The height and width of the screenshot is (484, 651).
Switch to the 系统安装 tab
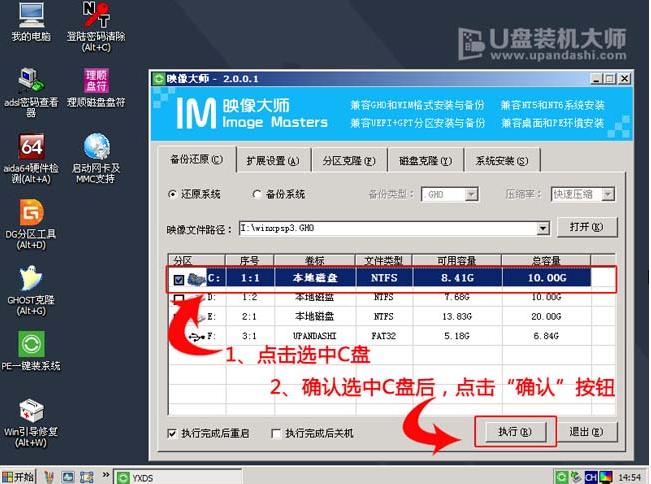click(x=502, y=160)
